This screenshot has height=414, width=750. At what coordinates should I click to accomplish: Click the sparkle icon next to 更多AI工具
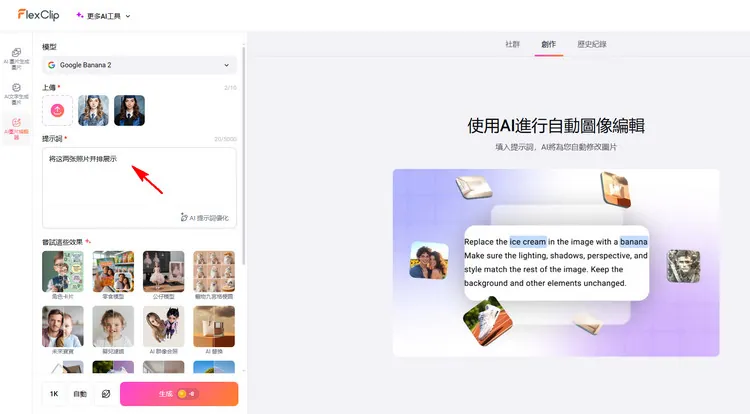[80, 16]
